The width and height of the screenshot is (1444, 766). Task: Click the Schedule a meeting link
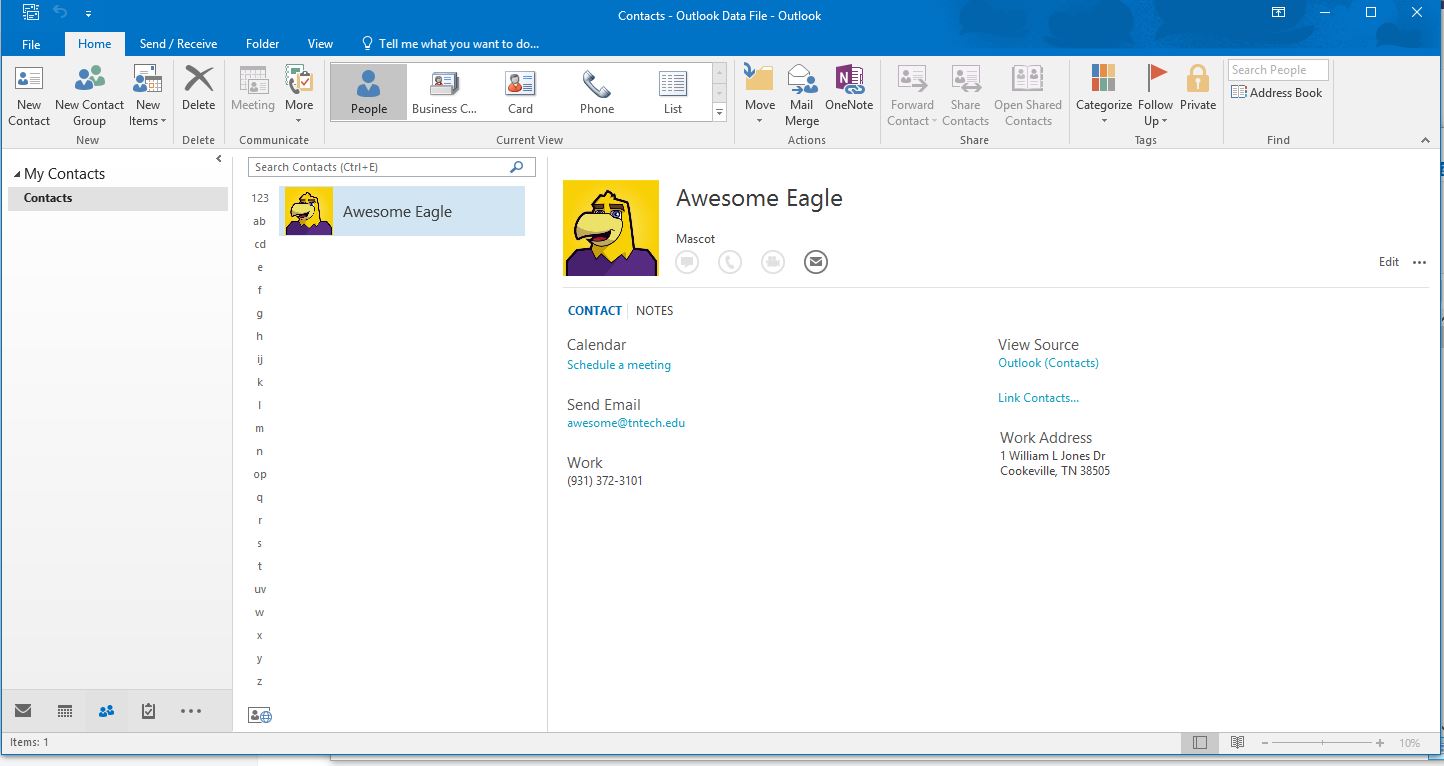tap(618, 365)
